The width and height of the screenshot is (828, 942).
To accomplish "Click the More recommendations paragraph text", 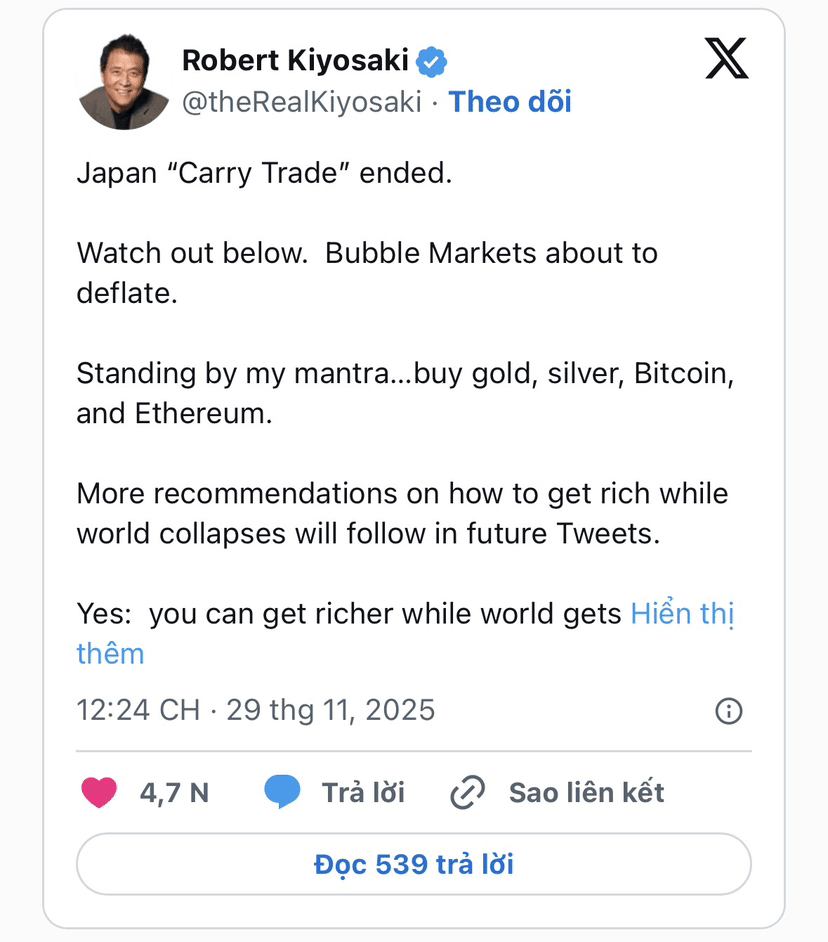I will coord(402,494).
